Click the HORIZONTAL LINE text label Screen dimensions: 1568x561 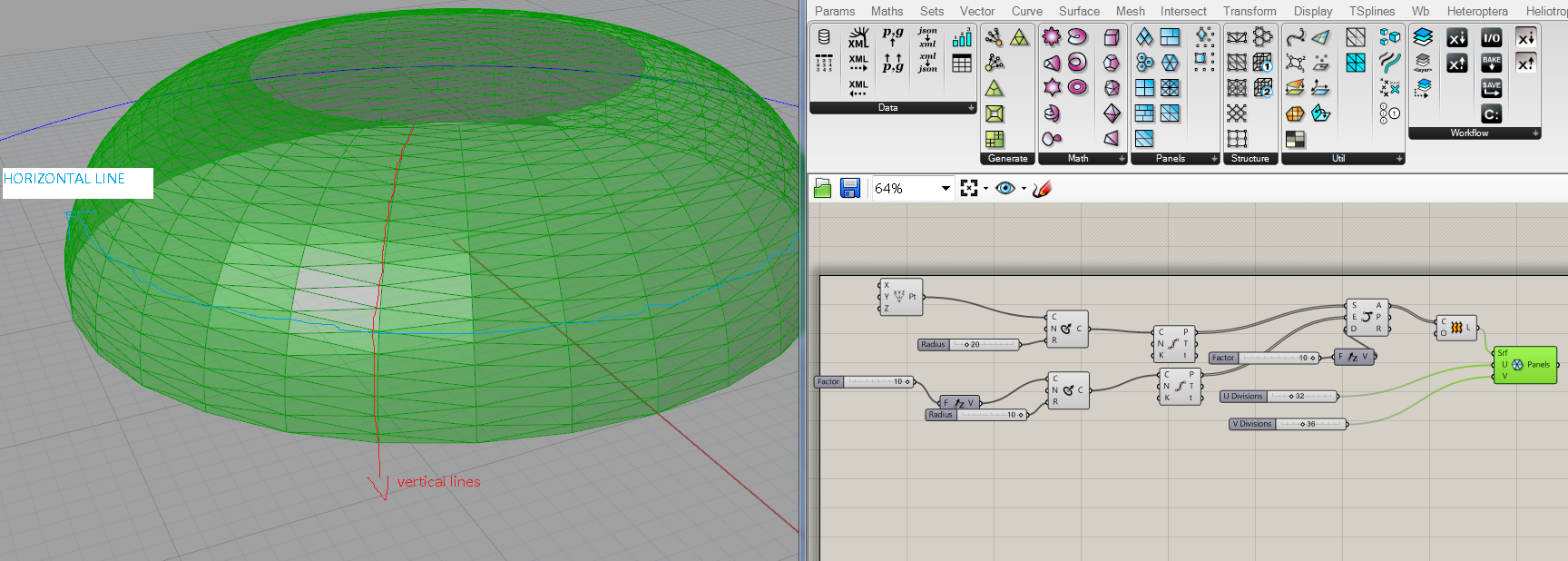pos(65,179)
